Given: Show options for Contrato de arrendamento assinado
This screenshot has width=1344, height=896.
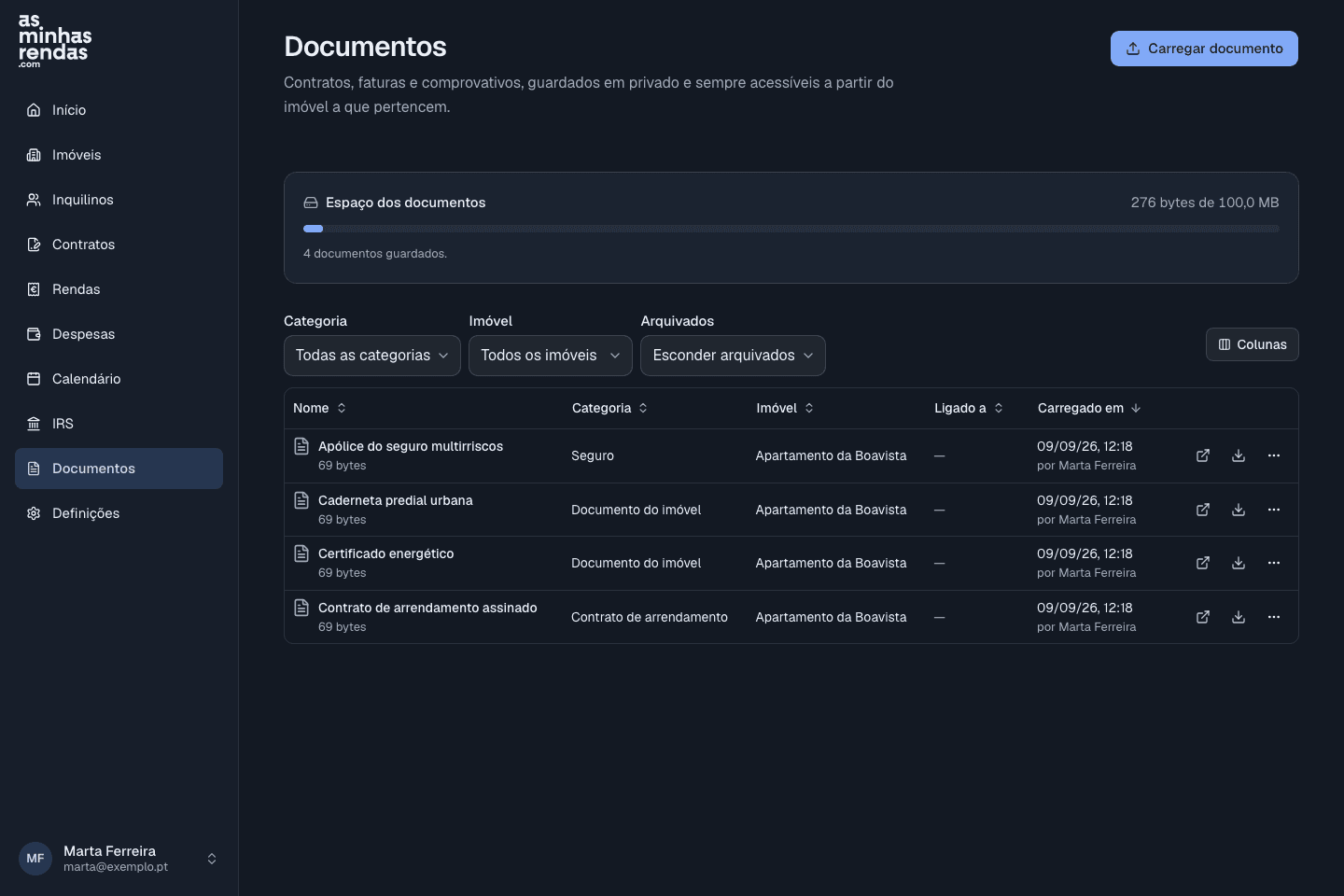Looking at the screenshot, I should point(1274,617).
